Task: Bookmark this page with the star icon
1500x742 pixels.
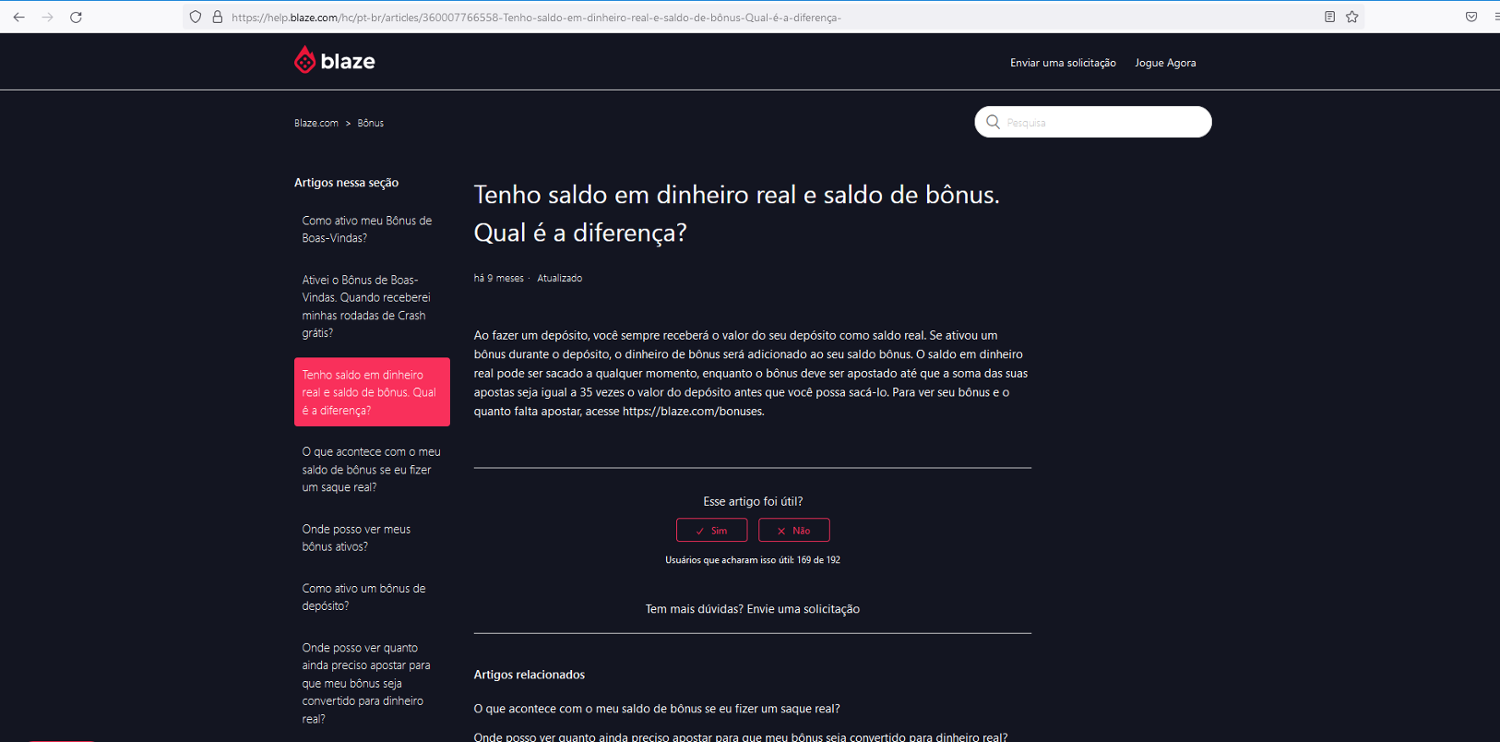Action: [1352, 17]
